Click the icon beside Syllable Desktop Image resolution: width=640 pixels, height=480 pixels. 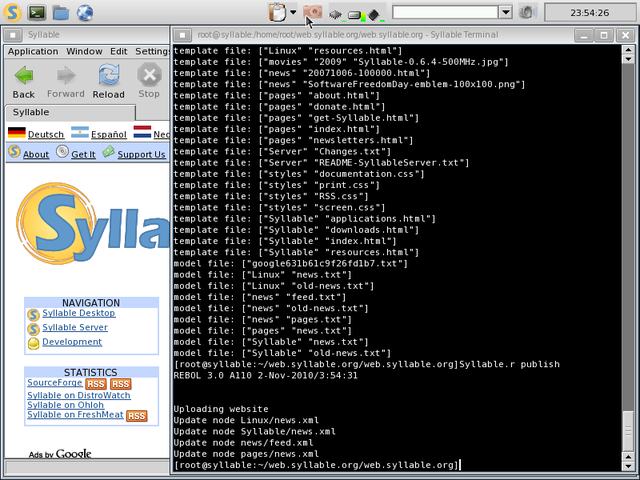33,315
